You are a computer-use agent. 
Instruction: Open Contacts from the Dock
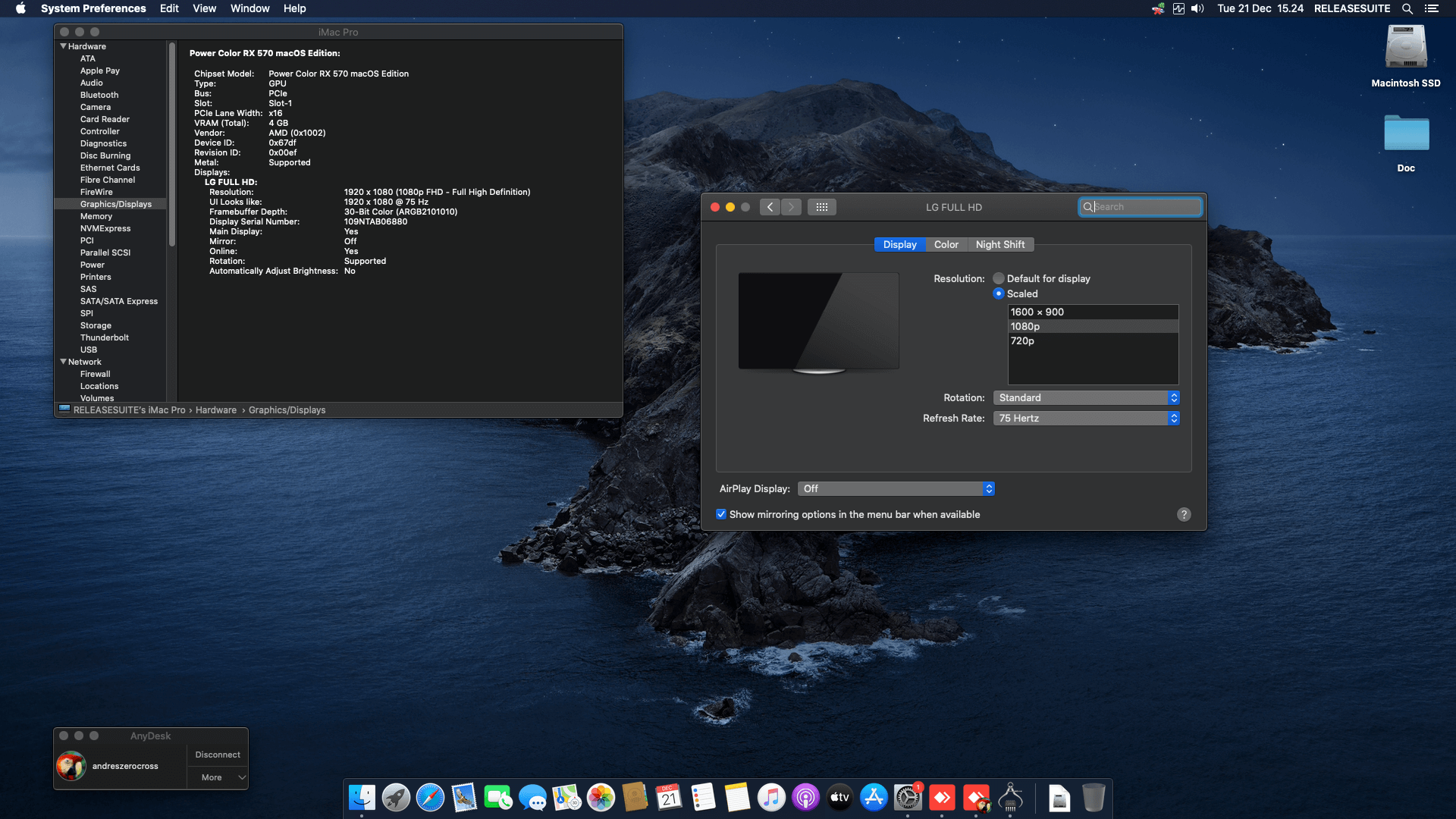tap(635, 798)
